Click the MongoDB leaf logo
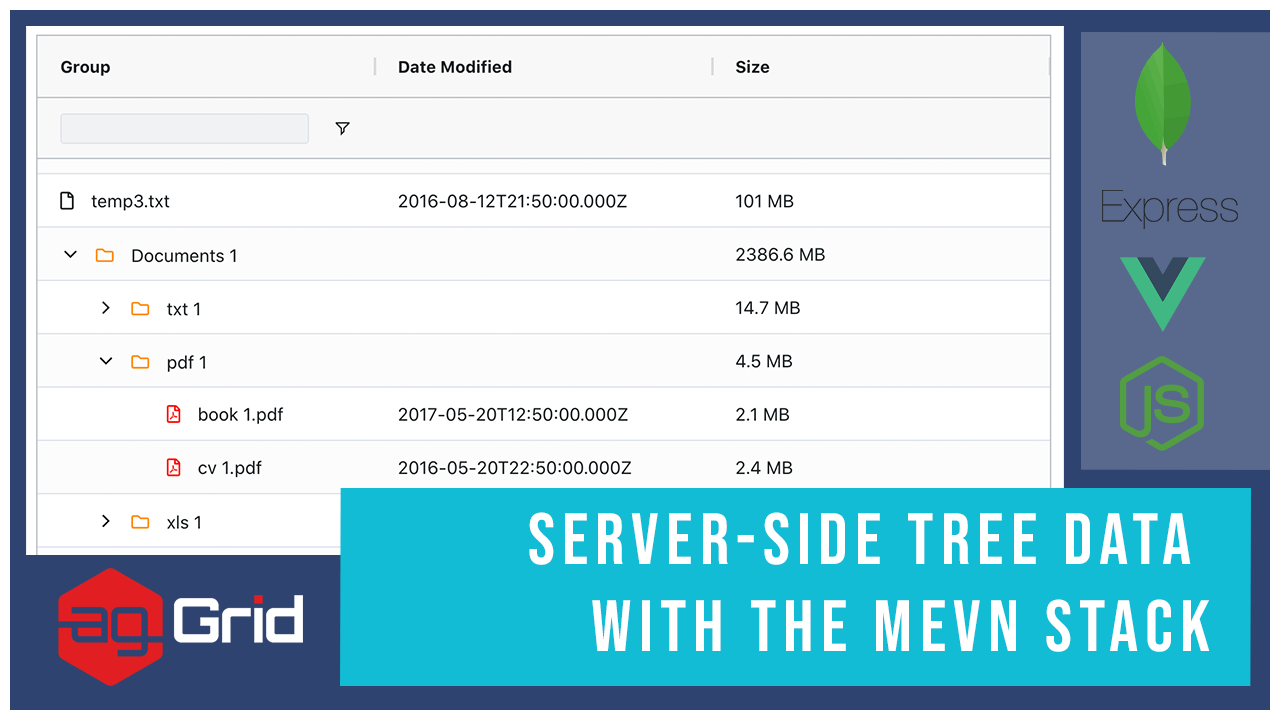1280x720 pixels. [1163, 103]
